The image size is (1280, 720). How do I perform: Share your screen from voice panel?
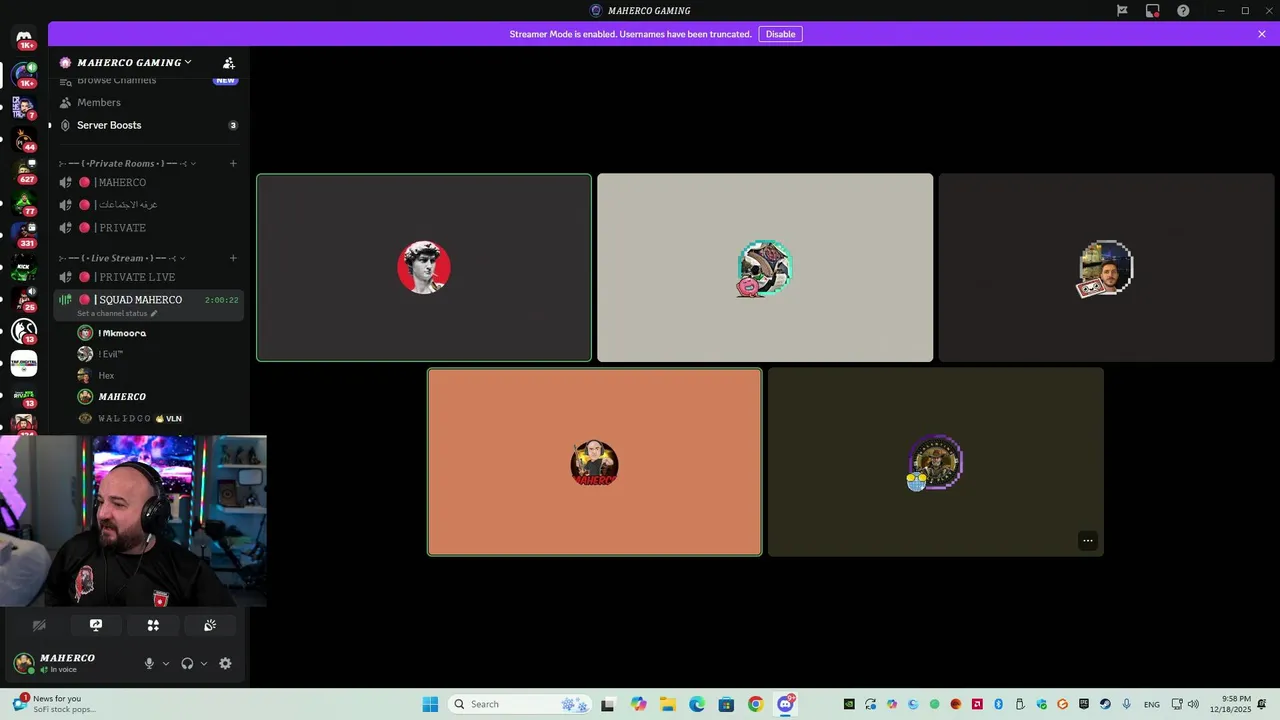click(96, 625)
